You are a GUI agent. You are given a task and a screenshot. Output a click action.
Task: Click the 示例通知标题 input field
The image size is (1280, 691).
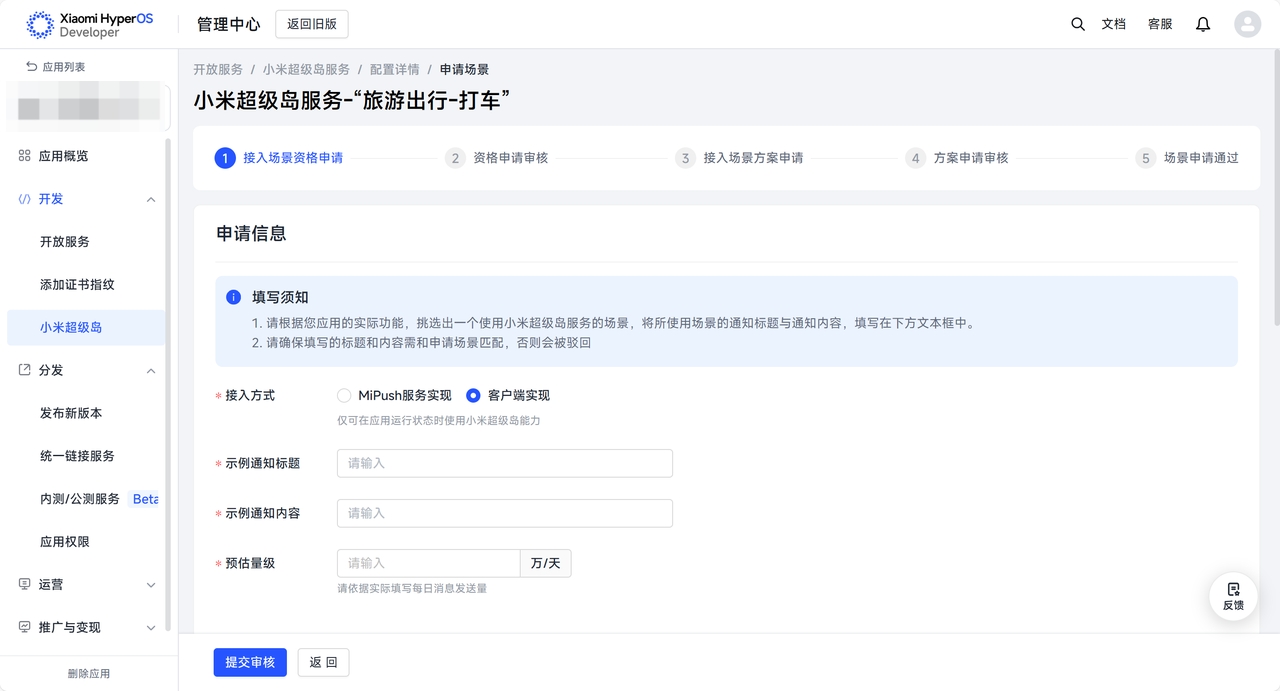(x=504, y=463)
